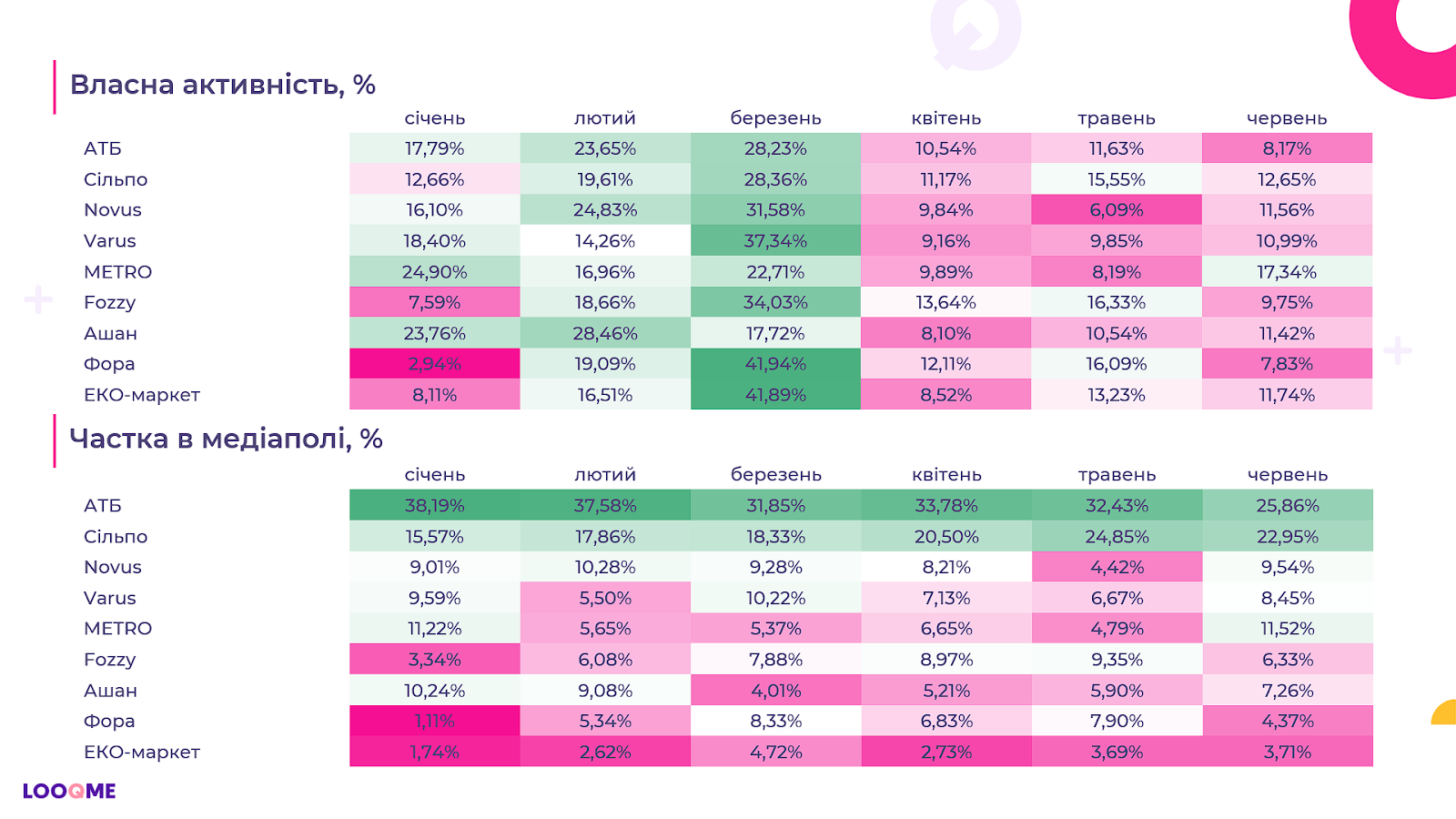
Task: Click the yellow semicircle on right edge
Action: pyautogui.click(x=1445, y=713)
